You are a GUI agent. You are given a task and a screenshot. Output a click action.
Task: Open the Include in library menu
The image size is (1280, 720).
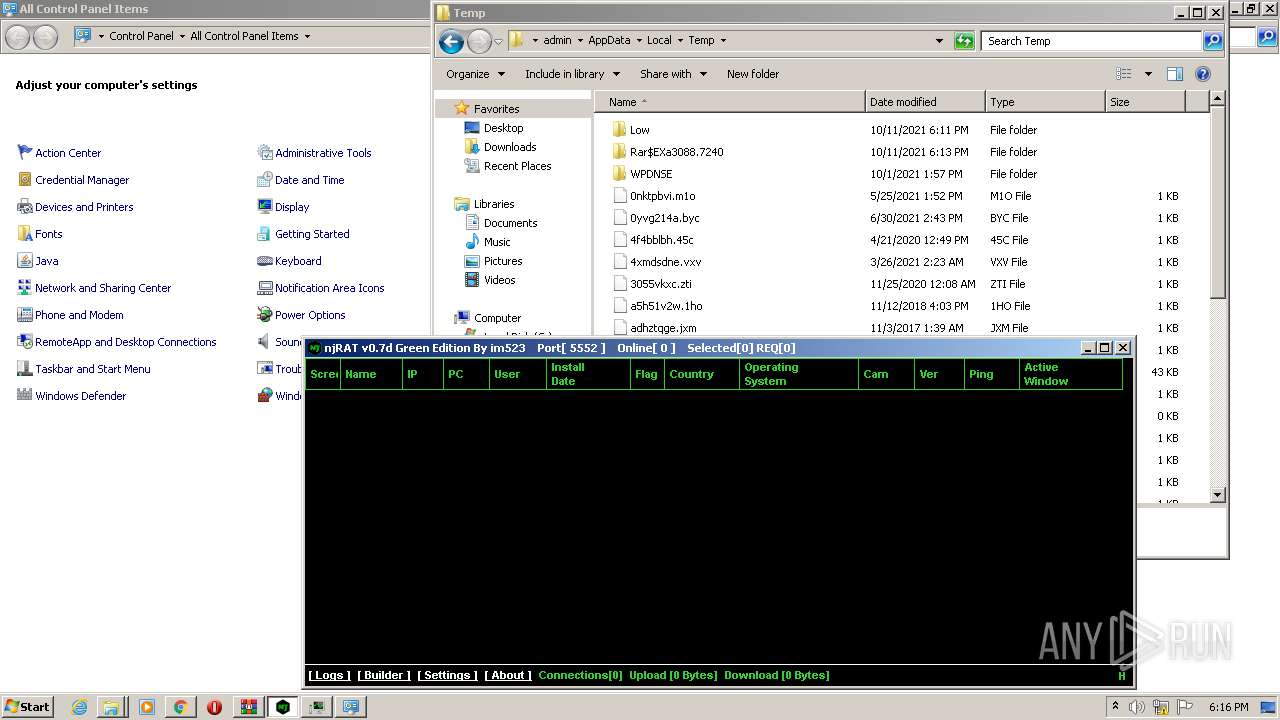coord(572,74)
